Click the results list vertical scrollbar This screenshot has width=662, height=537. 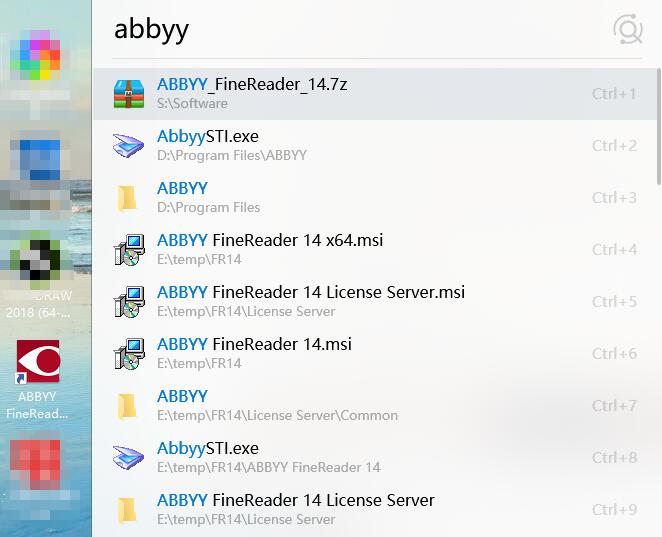(657, 125)
